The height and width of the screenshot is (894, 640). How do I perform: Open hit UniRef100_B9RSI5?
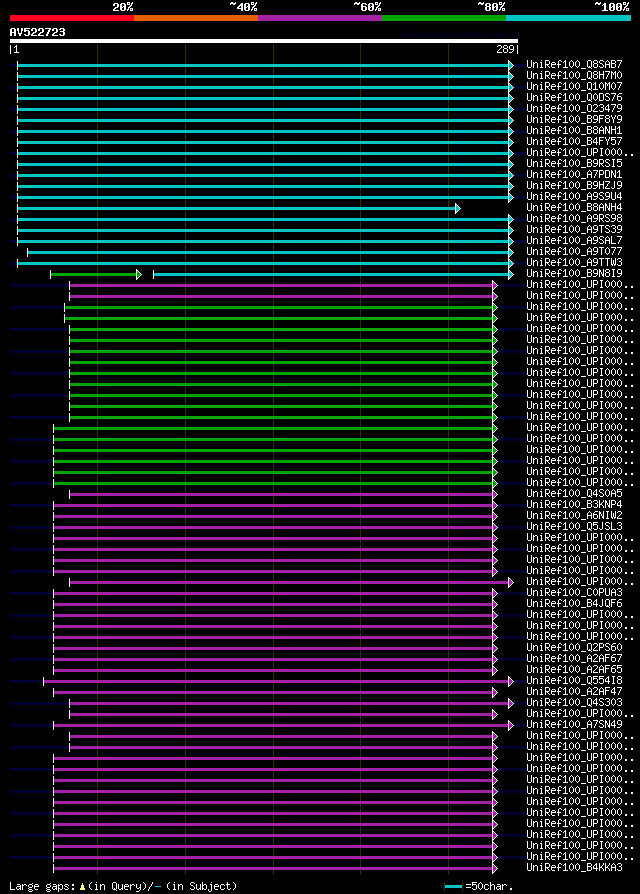[574, 164]
